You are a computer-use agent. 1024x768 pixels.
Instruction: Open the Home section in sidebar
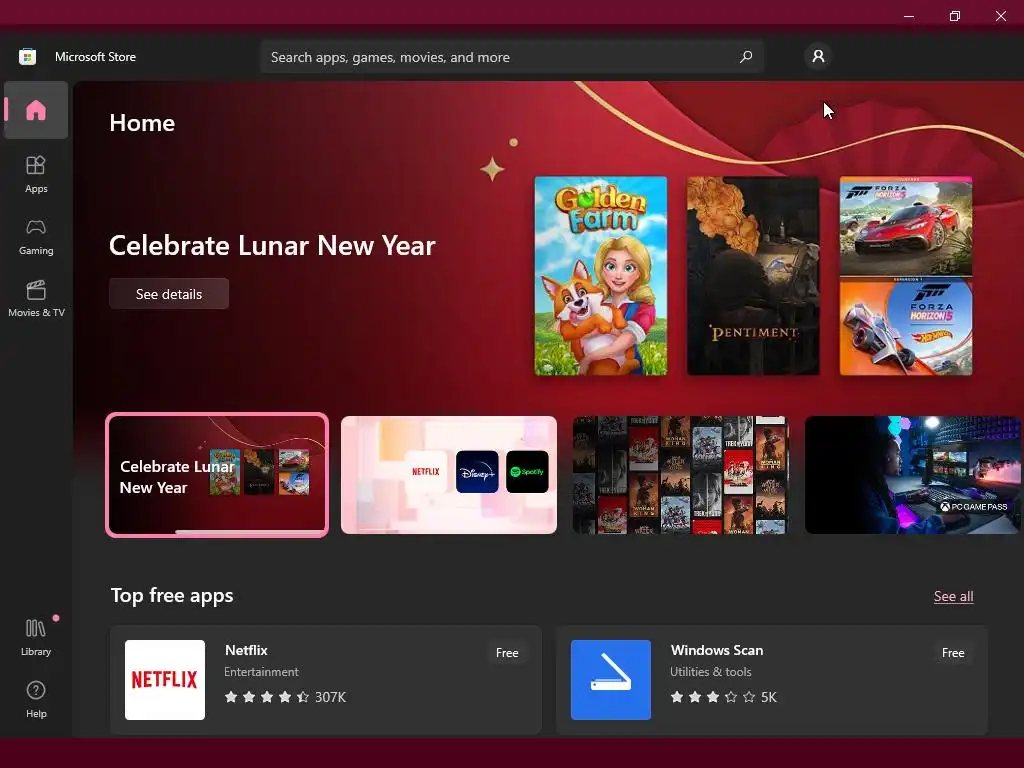tap(36, 110)
